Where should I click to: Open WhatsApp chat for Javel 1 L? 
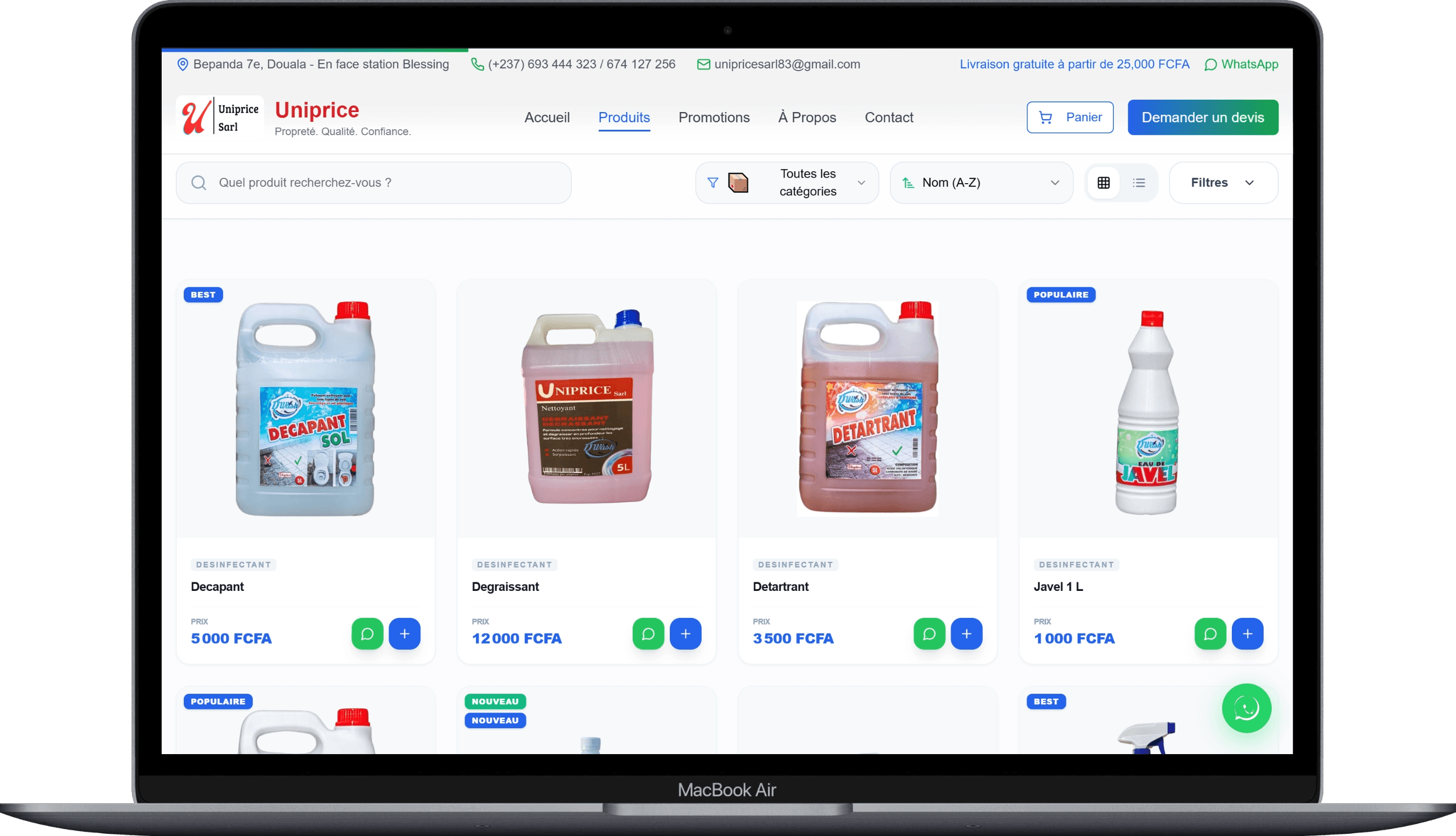(1210, 633)
